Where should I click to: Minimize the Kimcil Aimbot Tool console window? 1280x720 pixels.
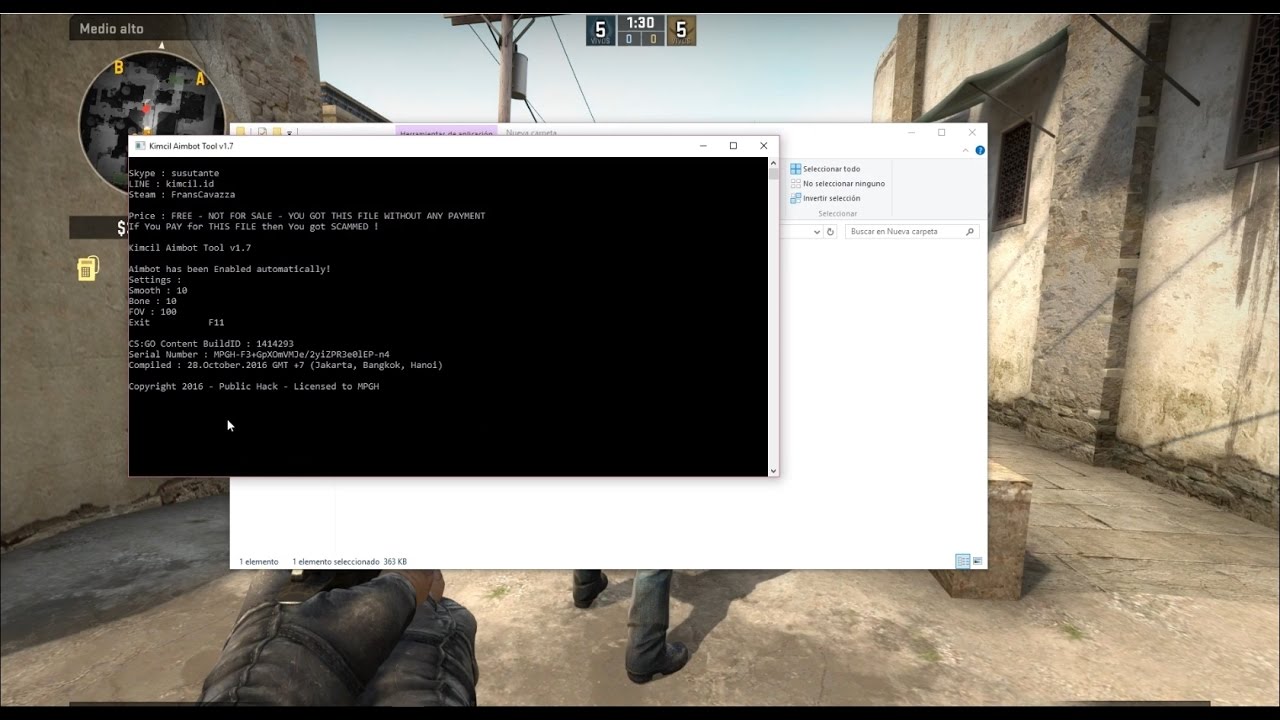[703, 146]
